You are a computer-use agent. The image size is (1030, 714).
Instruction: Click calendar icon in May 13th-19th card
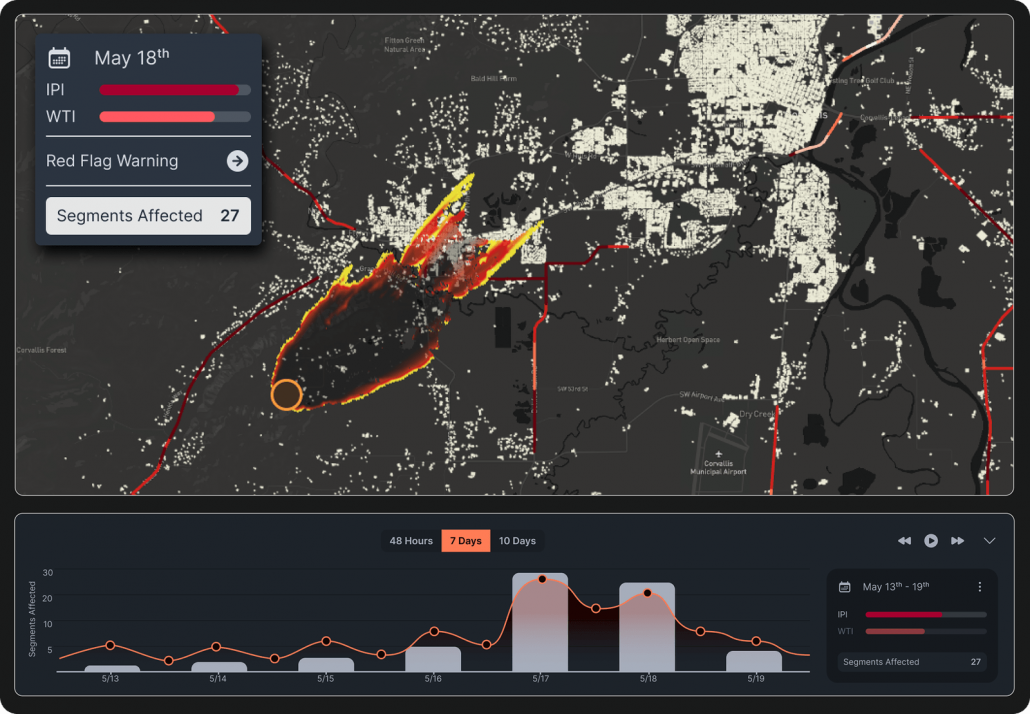845,587
